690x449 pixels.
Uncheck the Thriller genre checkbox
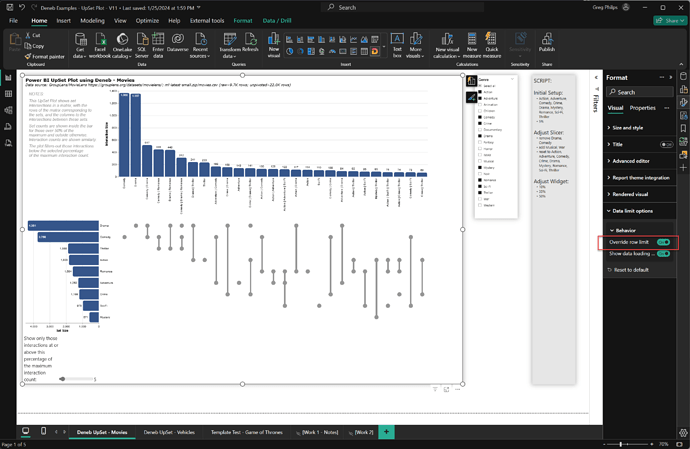[480, 192]
